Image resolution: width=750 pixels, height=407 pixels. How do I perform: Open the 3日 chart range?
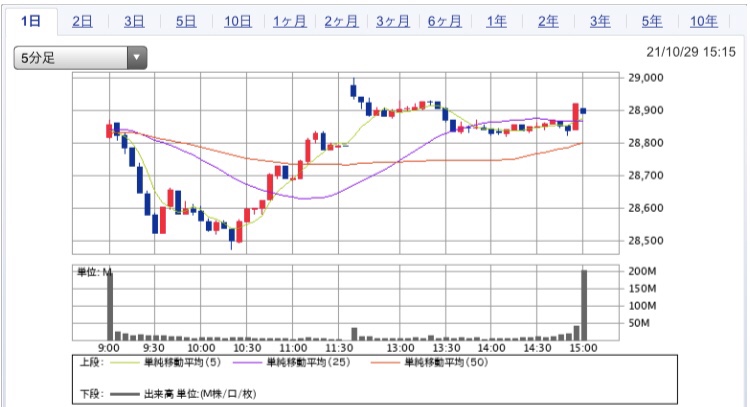[x=134, y=22]
